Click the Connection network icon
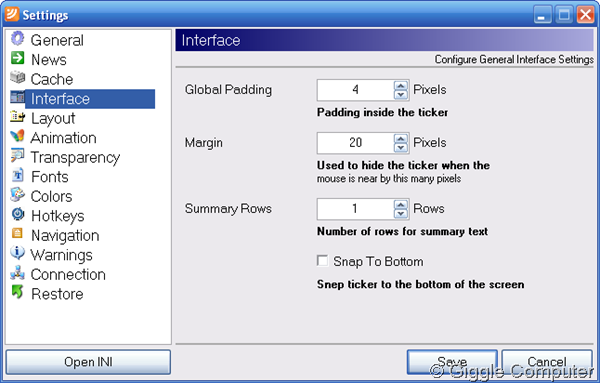600x383 pixels. (17, 273)
